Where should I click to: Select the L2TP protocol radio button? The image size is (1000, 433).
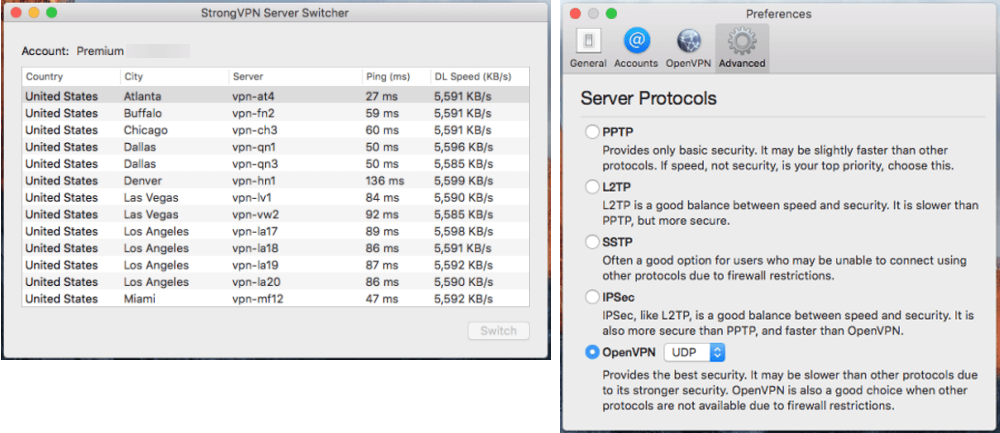tap(592, 187)
